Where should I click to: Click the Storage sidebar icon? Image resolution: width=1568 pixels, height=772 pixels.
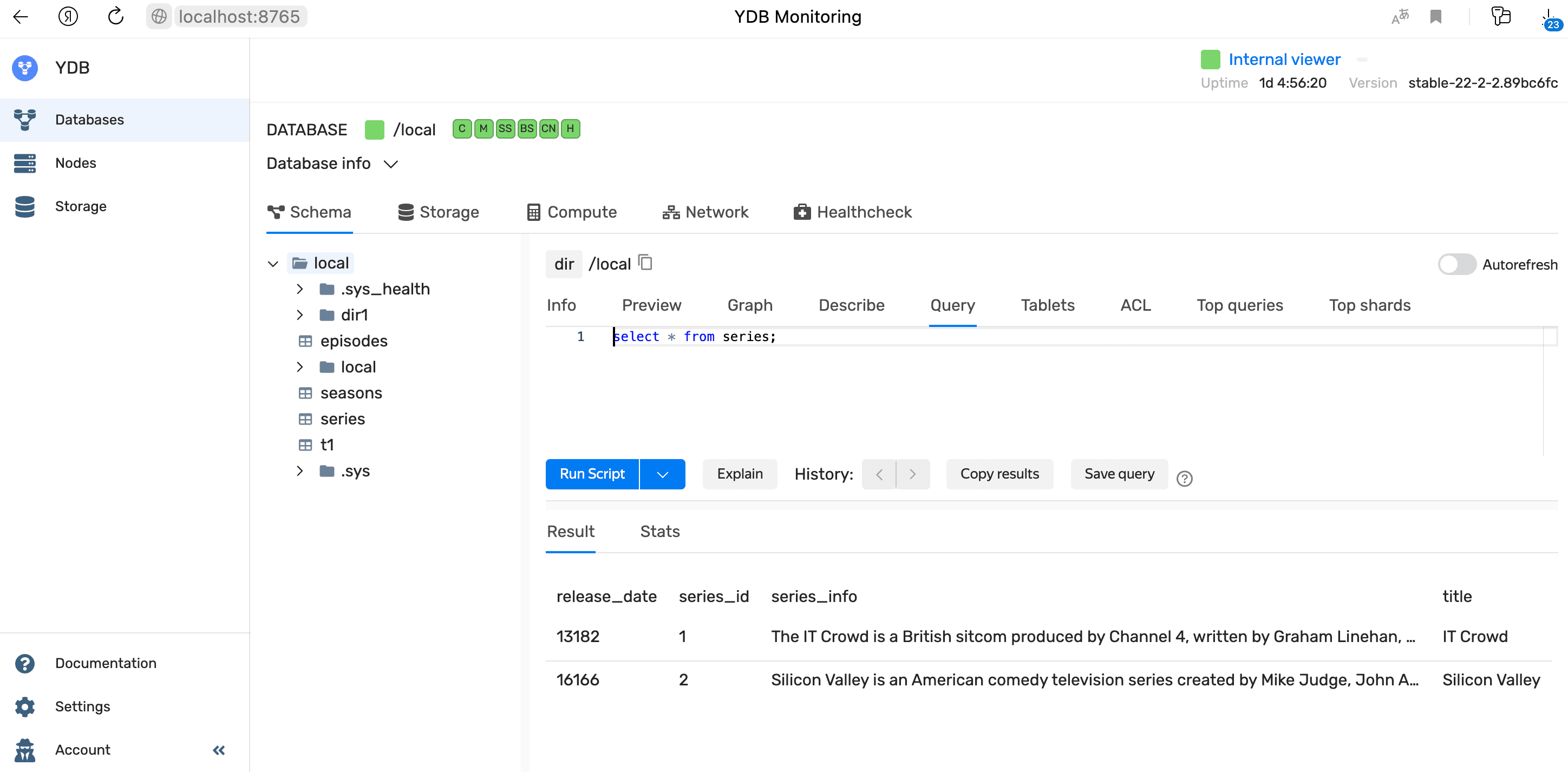pos(25,206)
